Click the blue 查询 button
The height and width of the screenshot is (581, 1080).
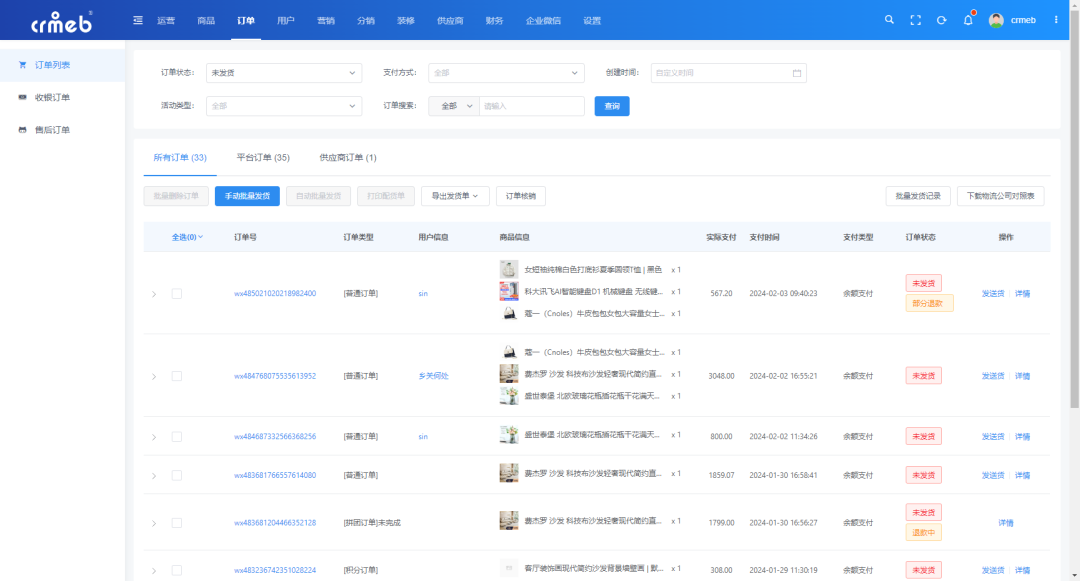tap(611, 105)
